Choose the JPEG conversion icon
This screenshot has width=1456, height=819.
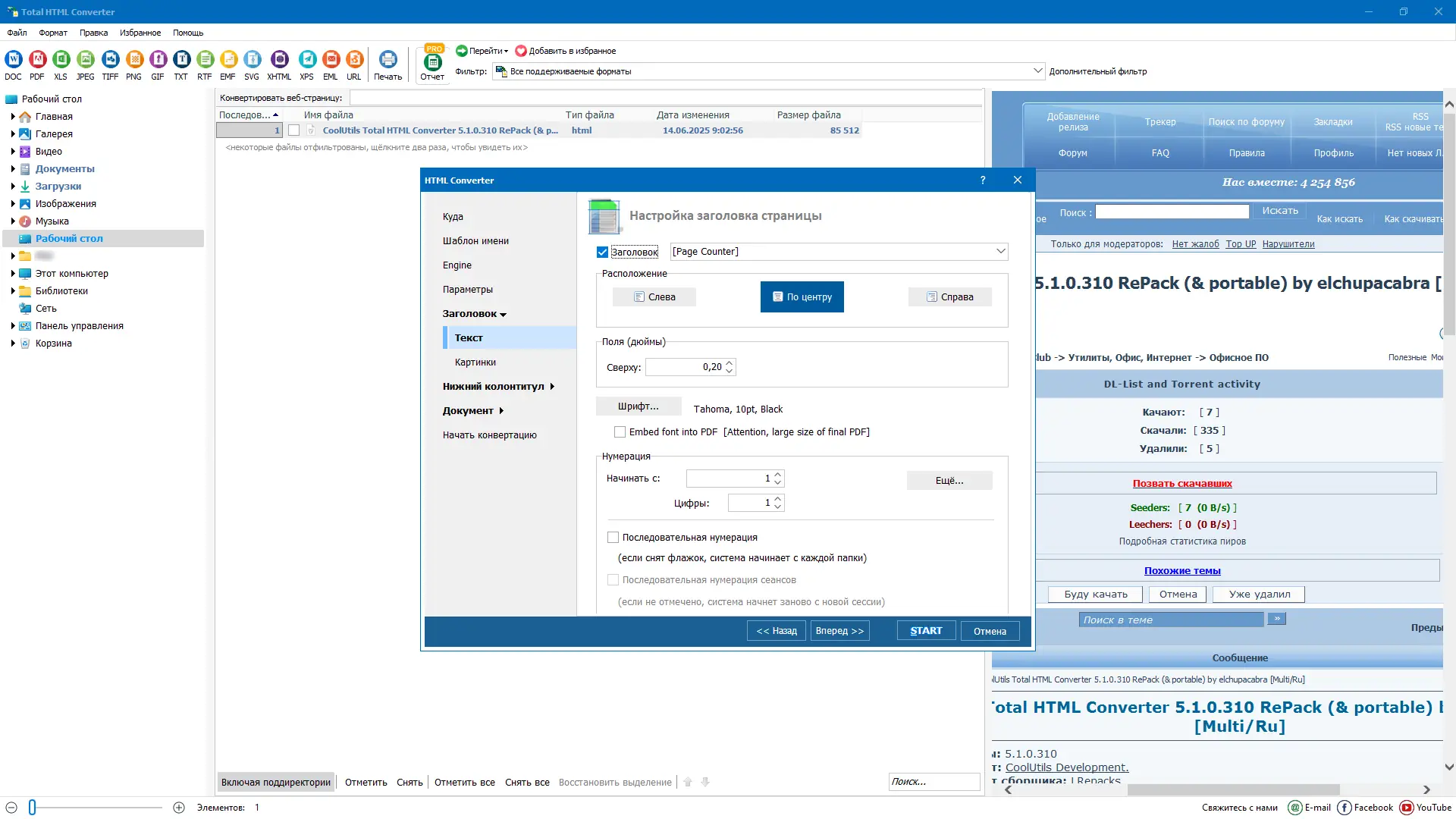pos(85,60)
